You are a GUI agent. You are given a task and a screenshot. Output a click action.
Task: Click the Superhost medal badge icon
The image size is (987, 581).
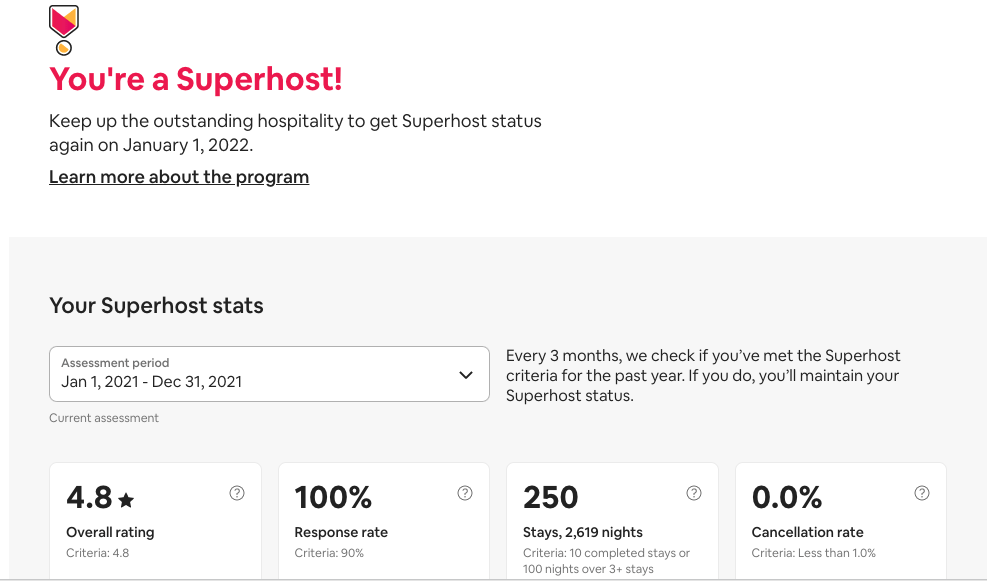[63, 30]
